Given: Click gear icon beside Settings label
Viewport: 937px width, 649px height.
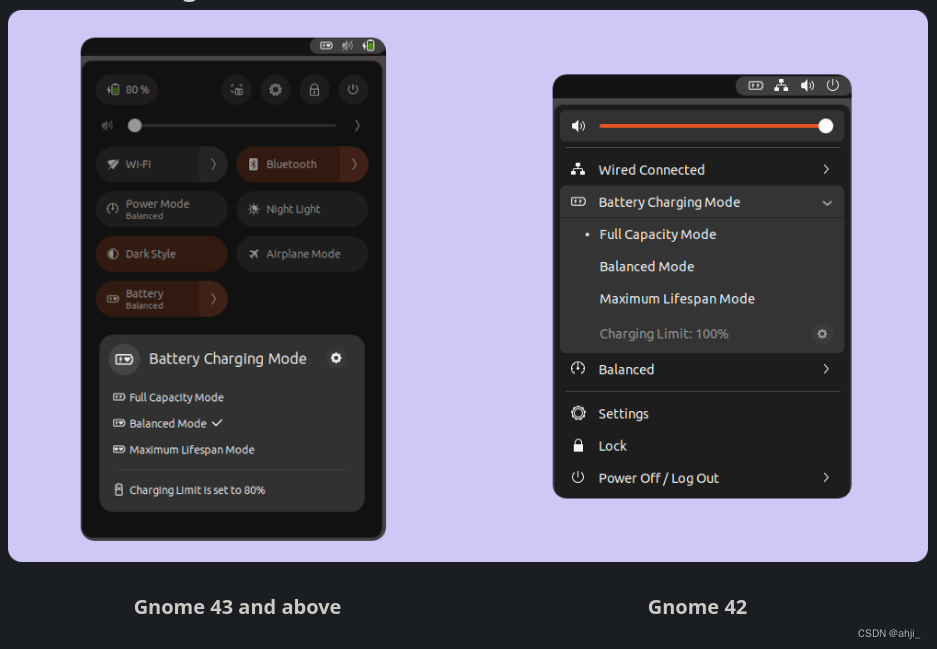Looking at the screenshot, I should (x=578, y=413).
